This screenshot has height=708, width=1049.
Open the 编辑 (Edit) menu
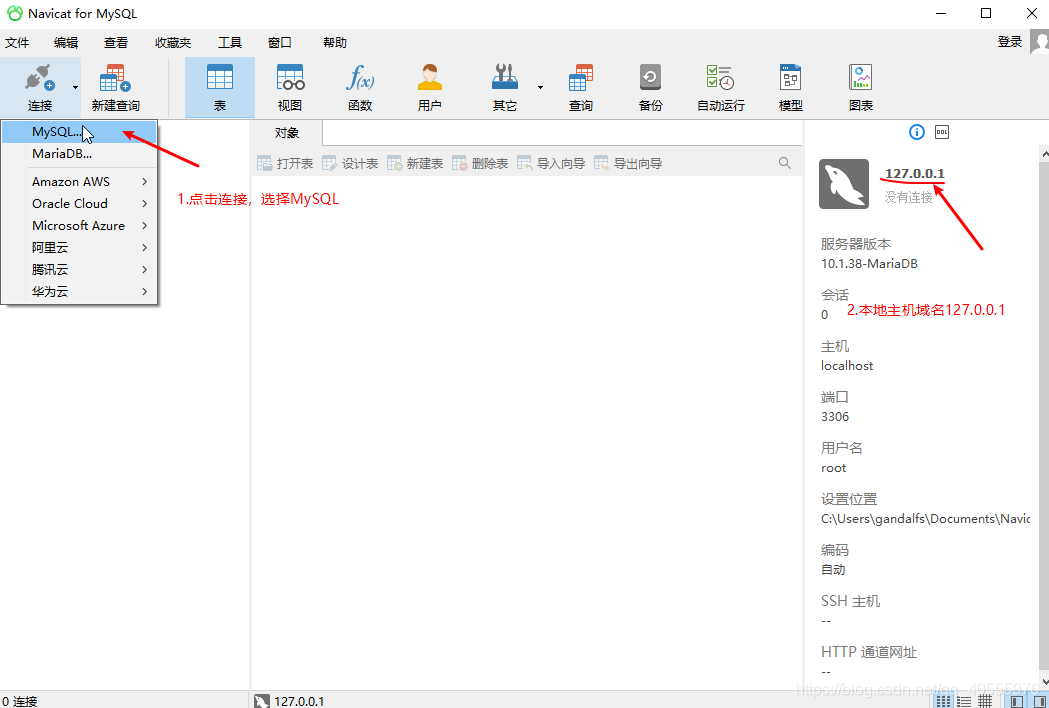tap(66, 43)
